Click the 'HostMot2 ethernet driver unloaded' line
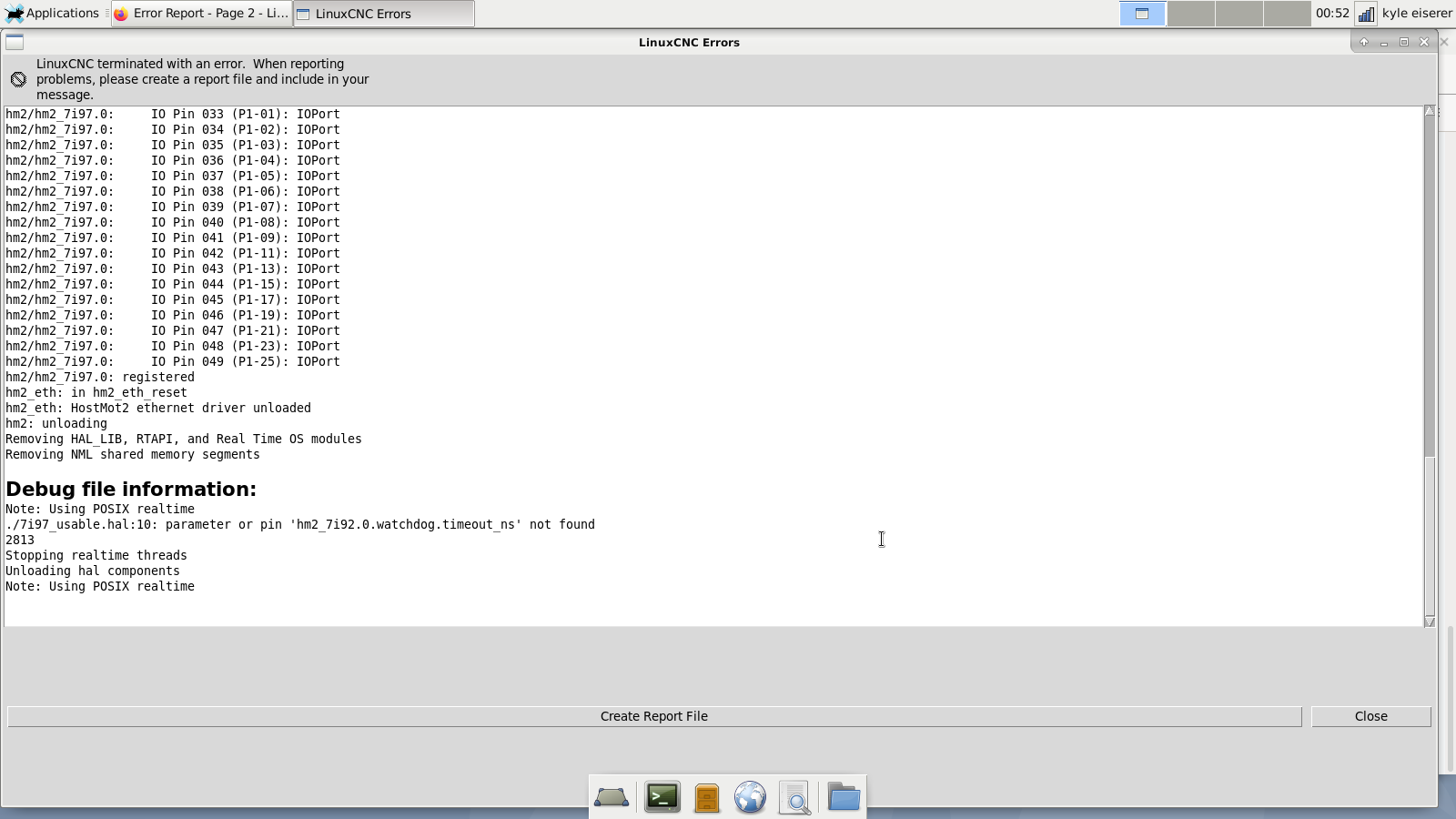 tap(158, 408)
